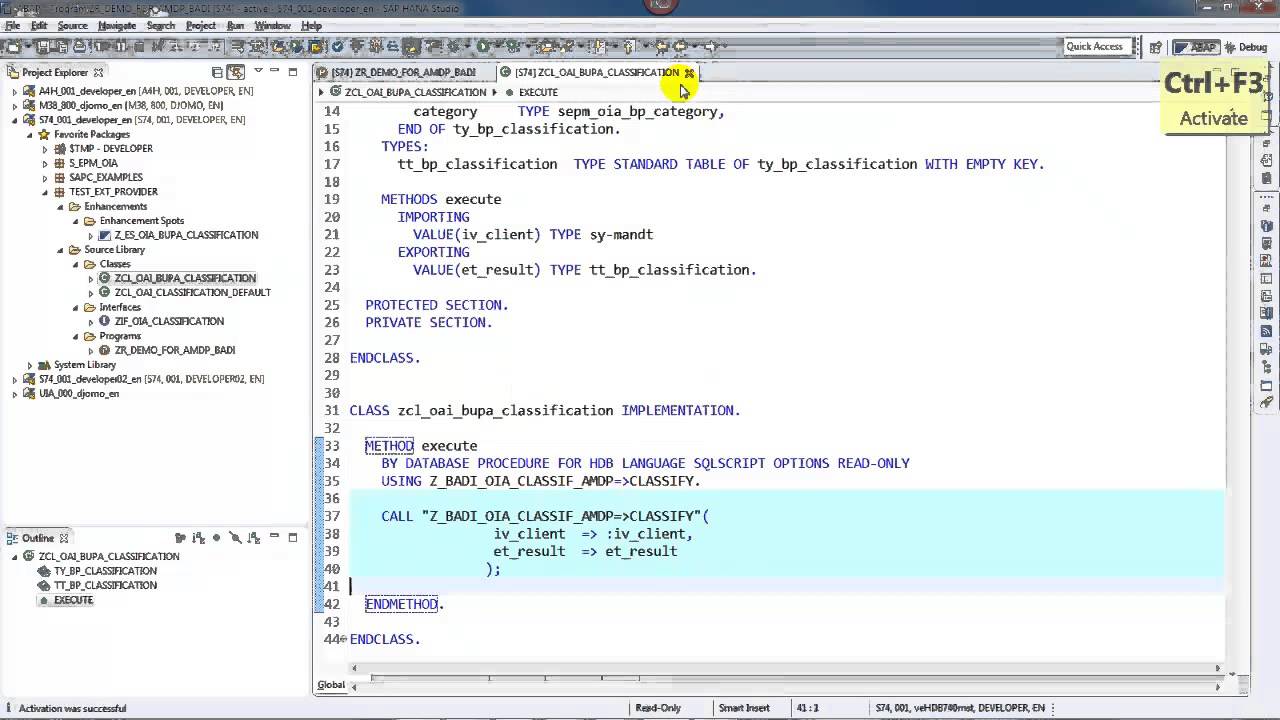The height and width of the screenshot is (720, 1280).
Task: Expand the $TMP - DEVELOPER package
Action: pyautogui.click(x=44, y=149)
